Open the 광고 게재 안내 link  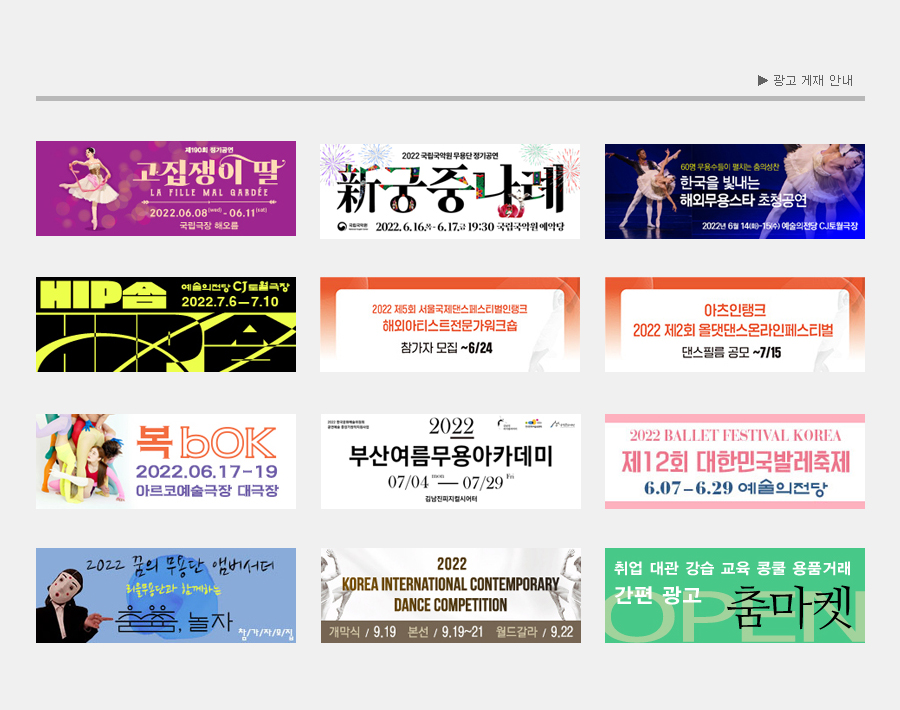(x=812, y=80)
